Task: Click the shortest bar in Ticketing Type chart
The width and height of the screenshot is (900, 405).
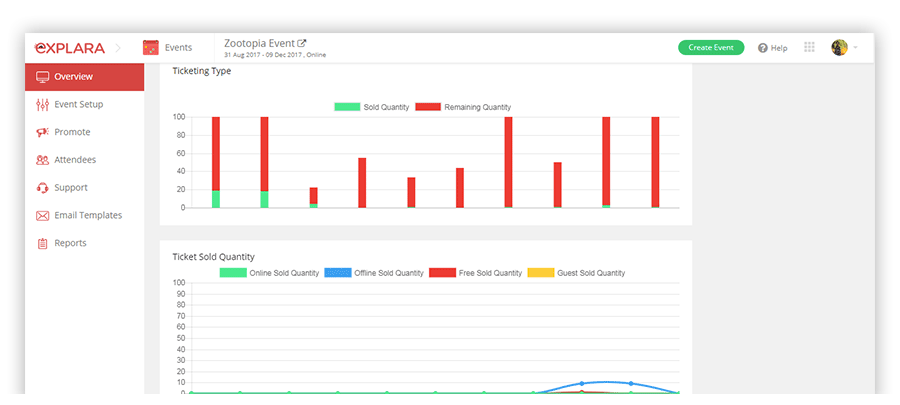Action: tap(313, 197)
